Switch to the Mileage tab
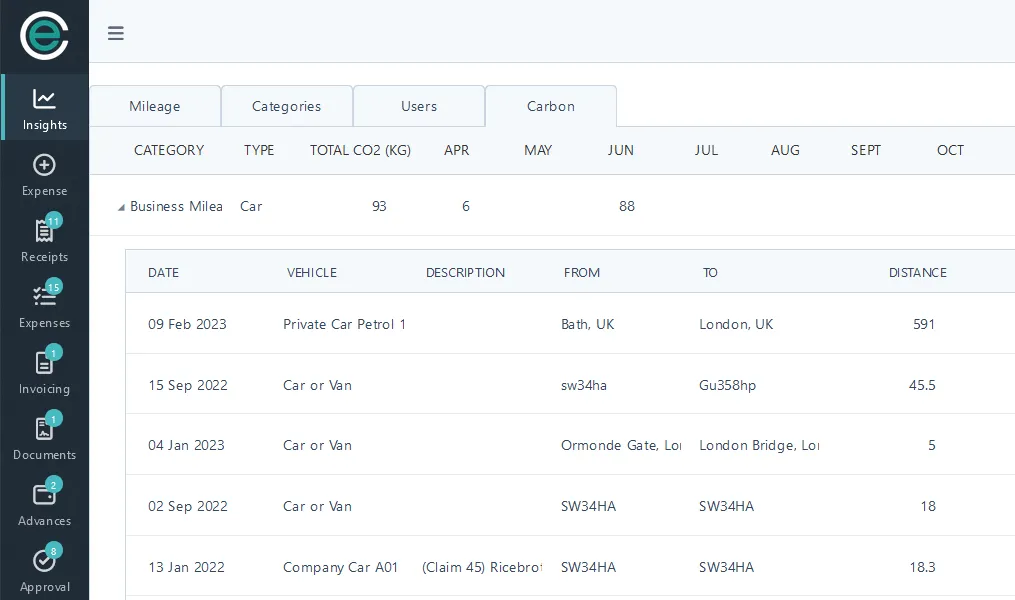The height and width of the screenshot is (600, 1015). (155, 106)
